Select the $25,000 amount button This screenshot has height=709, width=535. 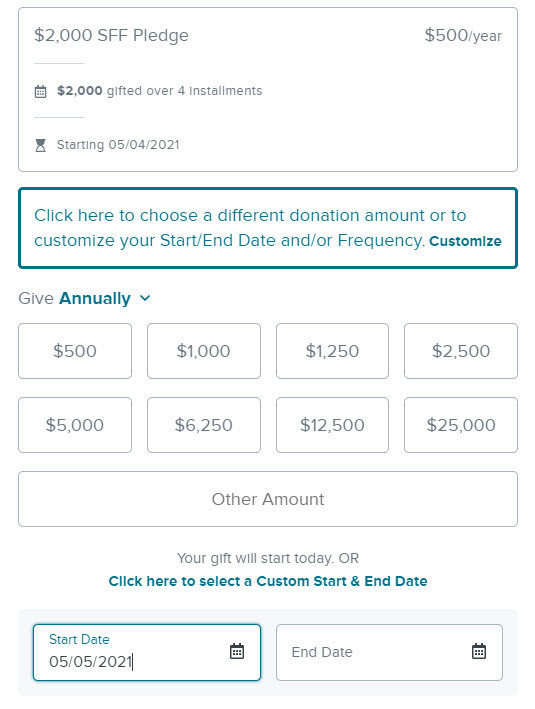point(461,425)
